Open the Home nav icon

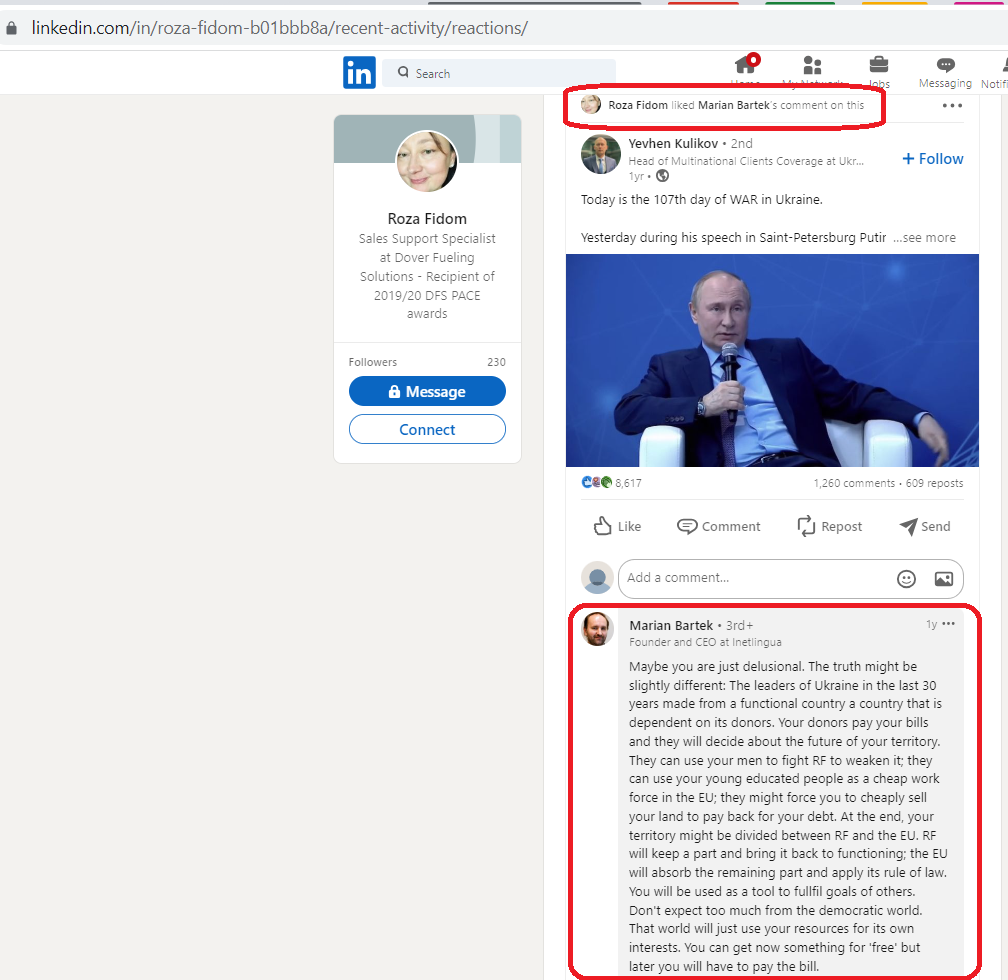click(x=745, y=65)
